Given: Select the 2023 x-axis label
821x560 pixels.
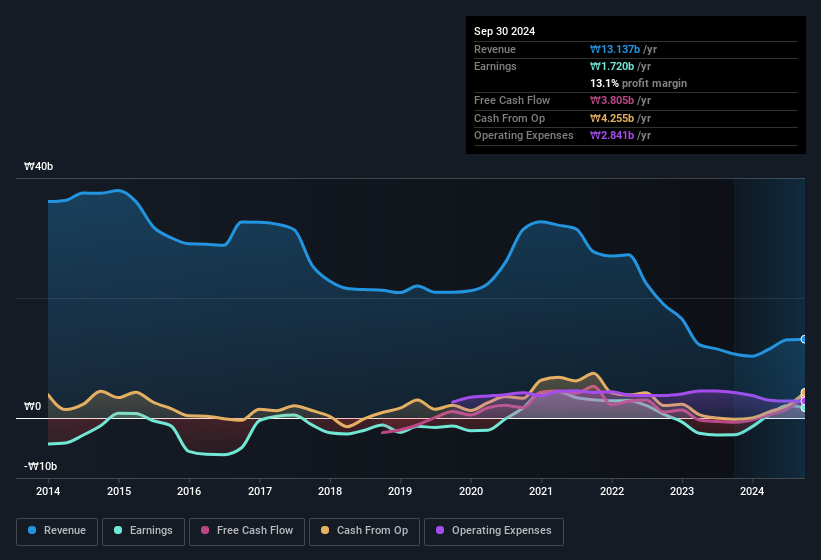Looking at the screenshot, I should (682, 491).
